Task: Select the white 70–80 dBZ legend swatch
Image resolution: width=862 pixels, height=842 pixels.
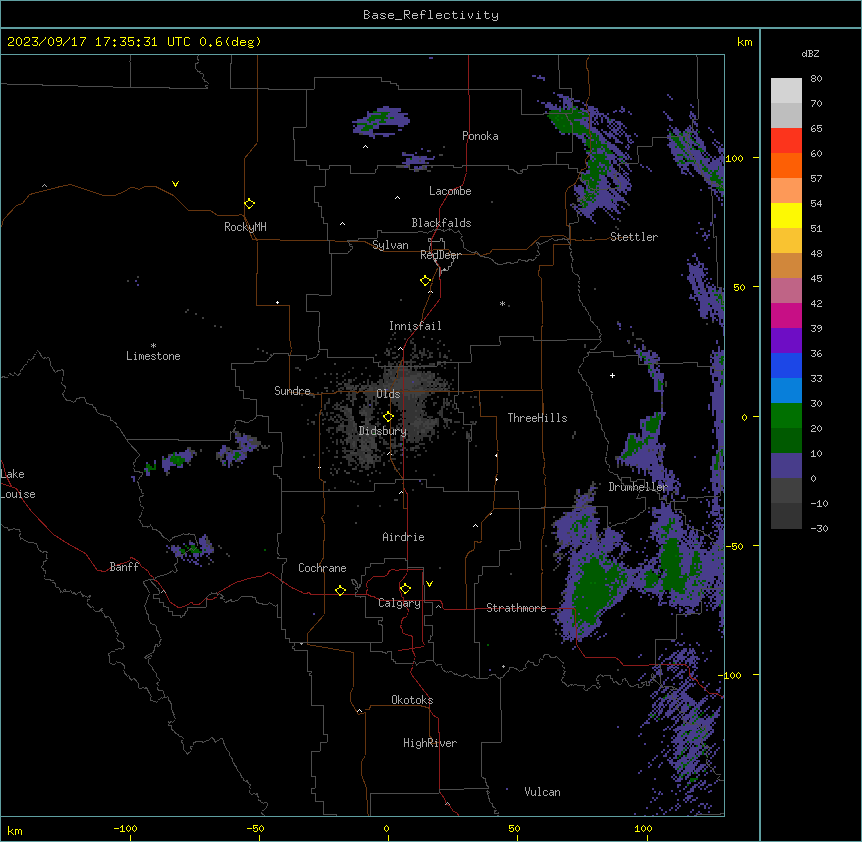Action: point(786,91)
